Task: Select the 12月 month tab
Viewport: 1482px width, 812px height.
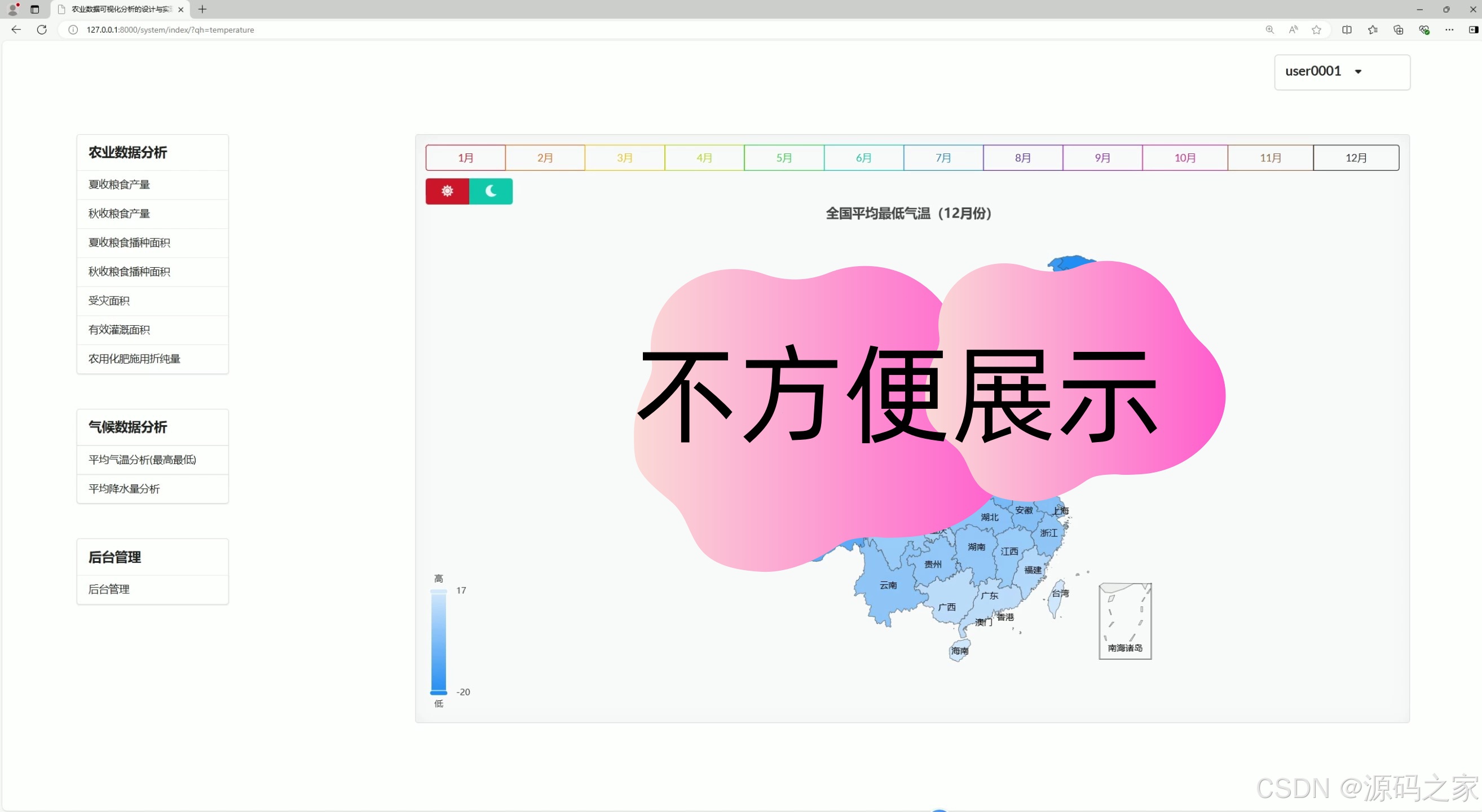Action: coord(1356,157)
